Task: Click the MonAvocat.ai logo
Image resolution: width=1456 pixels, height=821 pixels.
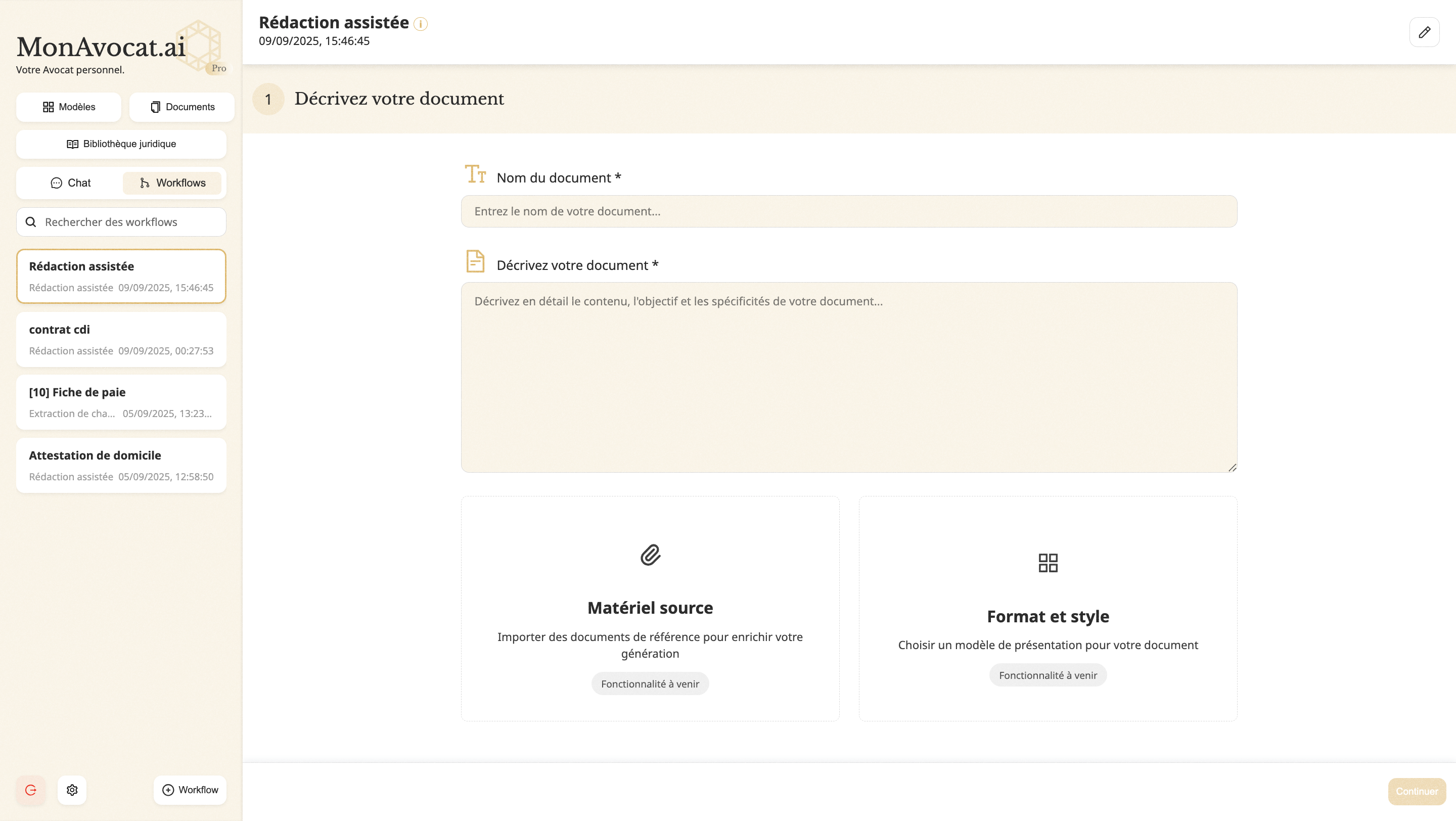Action: tap(102, 48)
